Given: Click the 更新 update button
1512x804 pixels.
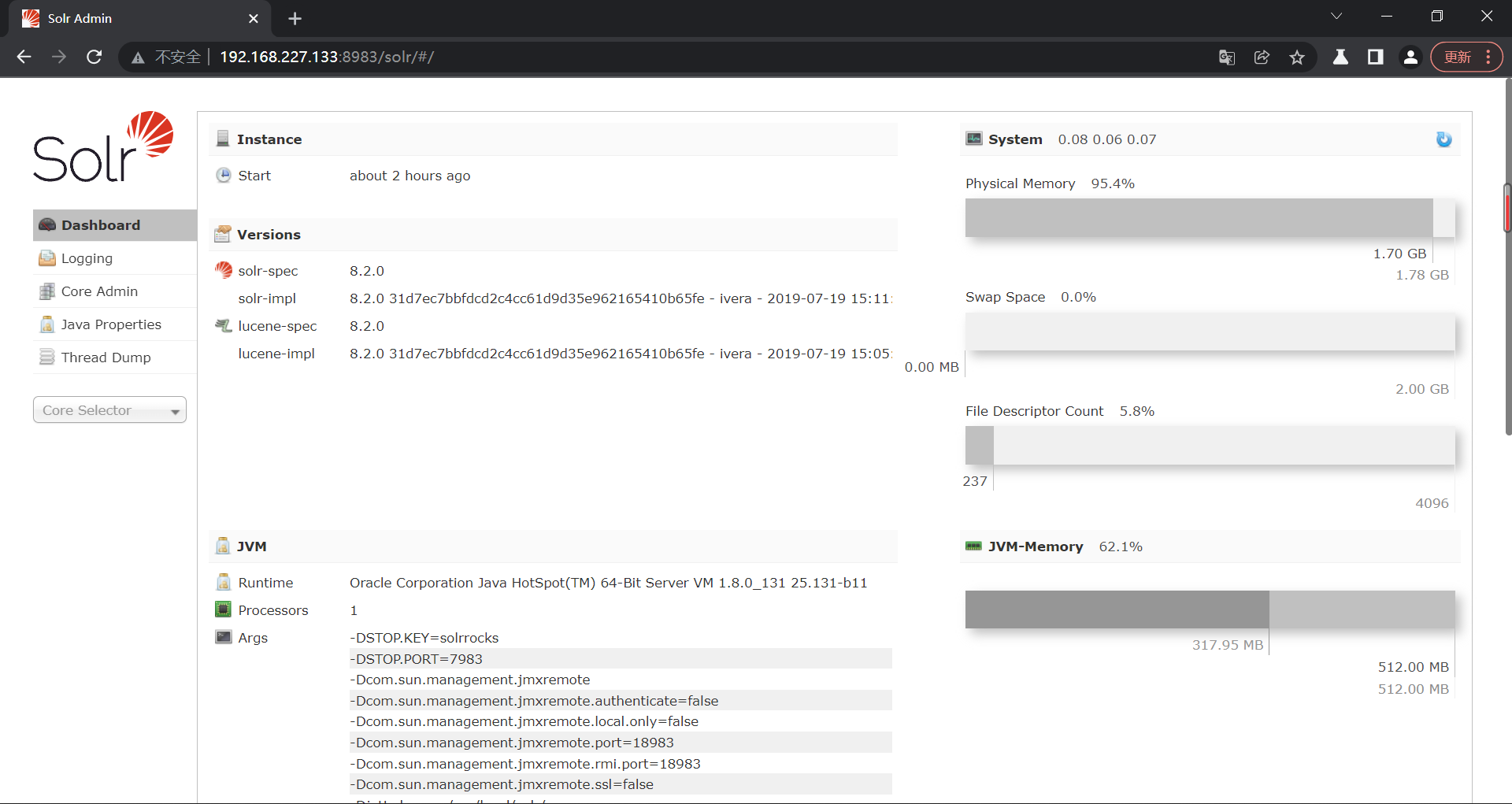Looking at the screenshot, I should [x=1458, y=57].
